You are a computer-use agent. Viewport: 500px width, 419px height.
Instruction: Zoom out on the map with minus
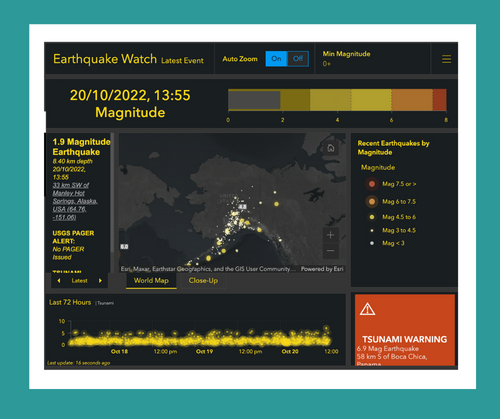tap(331, 251)
